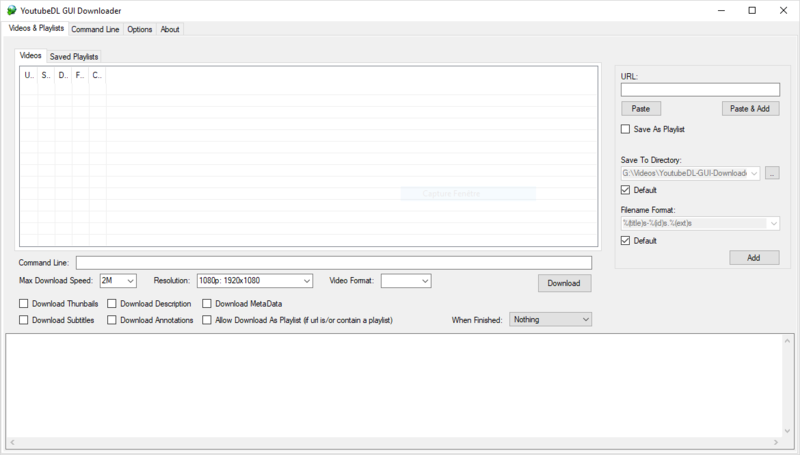800x455 pixels.
Task: Click the U.. column header
Action: pos(29,75)
